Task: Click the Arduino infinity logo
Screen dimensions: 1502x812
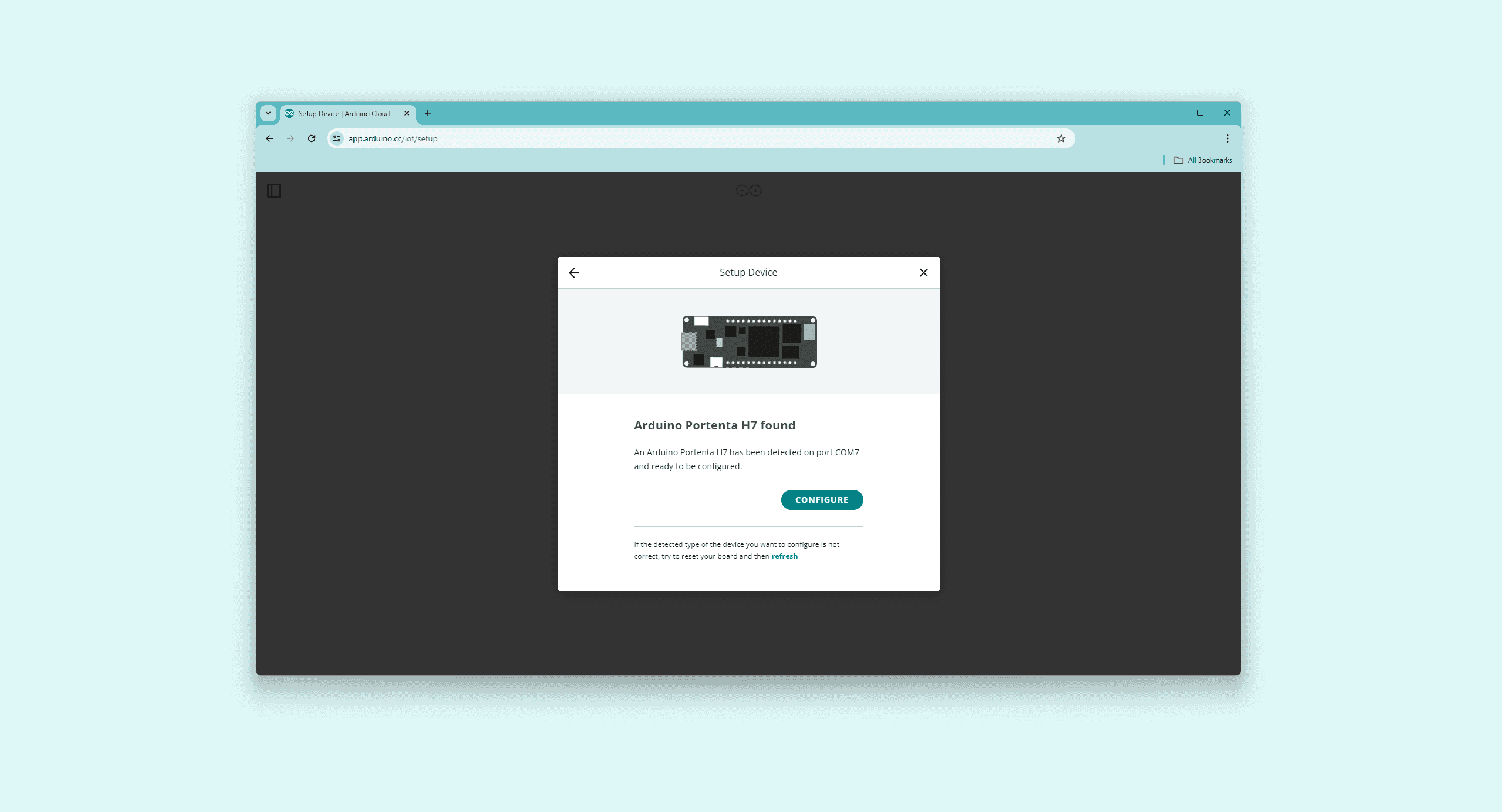Action: 748,191
